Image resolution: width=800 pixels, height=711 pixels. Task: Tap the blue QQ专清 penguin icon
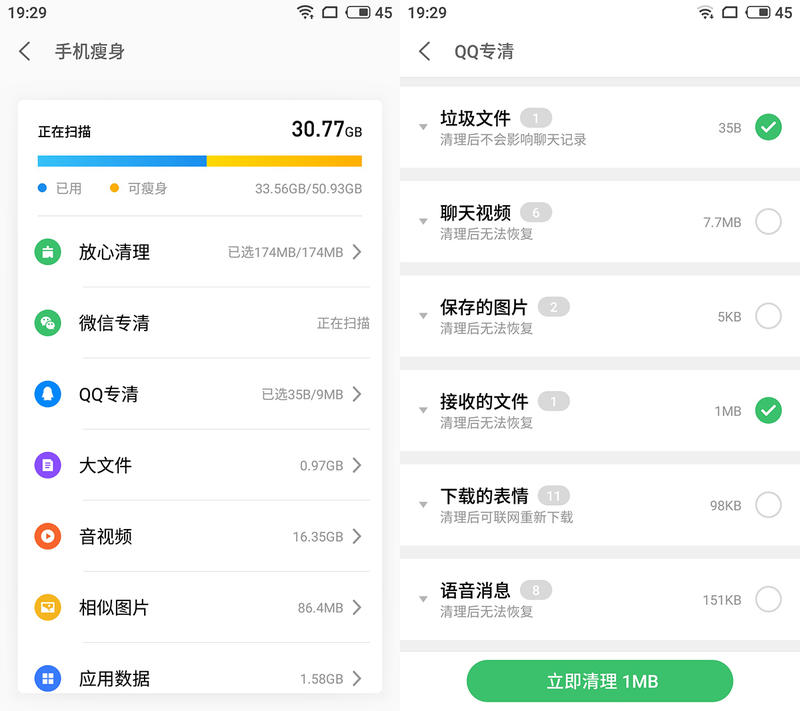(x=48, y=394)
